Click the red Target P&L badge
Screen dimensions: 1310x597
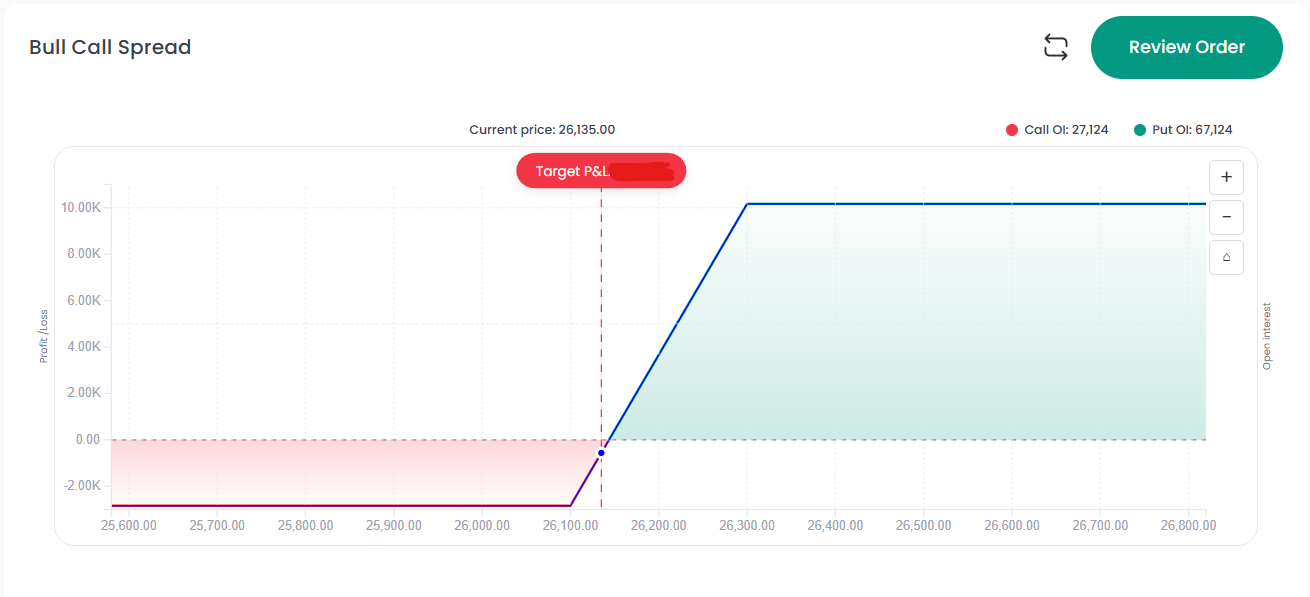click(600, 171)
